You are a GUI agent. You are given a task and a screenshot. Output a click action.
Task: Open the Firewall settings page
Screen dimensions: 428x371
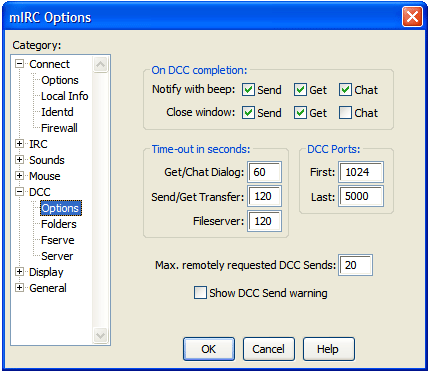(59, 128)
